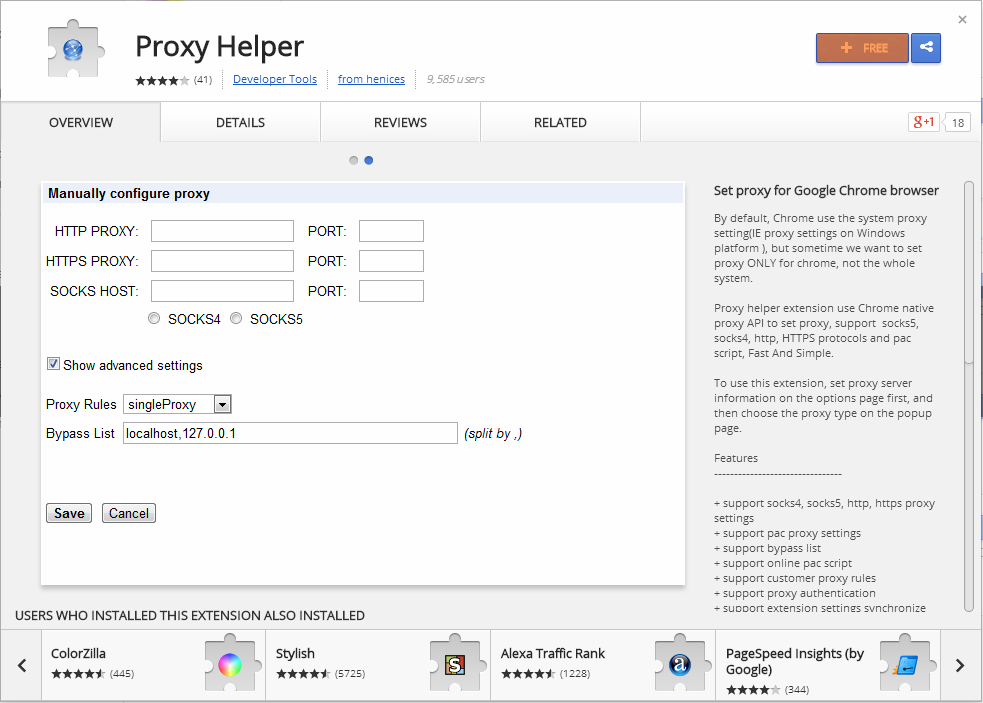The width and height of the screenshot is (983, 703).
Task: Select the first screenshot carousel dot
Action: (x=354, y=160)
